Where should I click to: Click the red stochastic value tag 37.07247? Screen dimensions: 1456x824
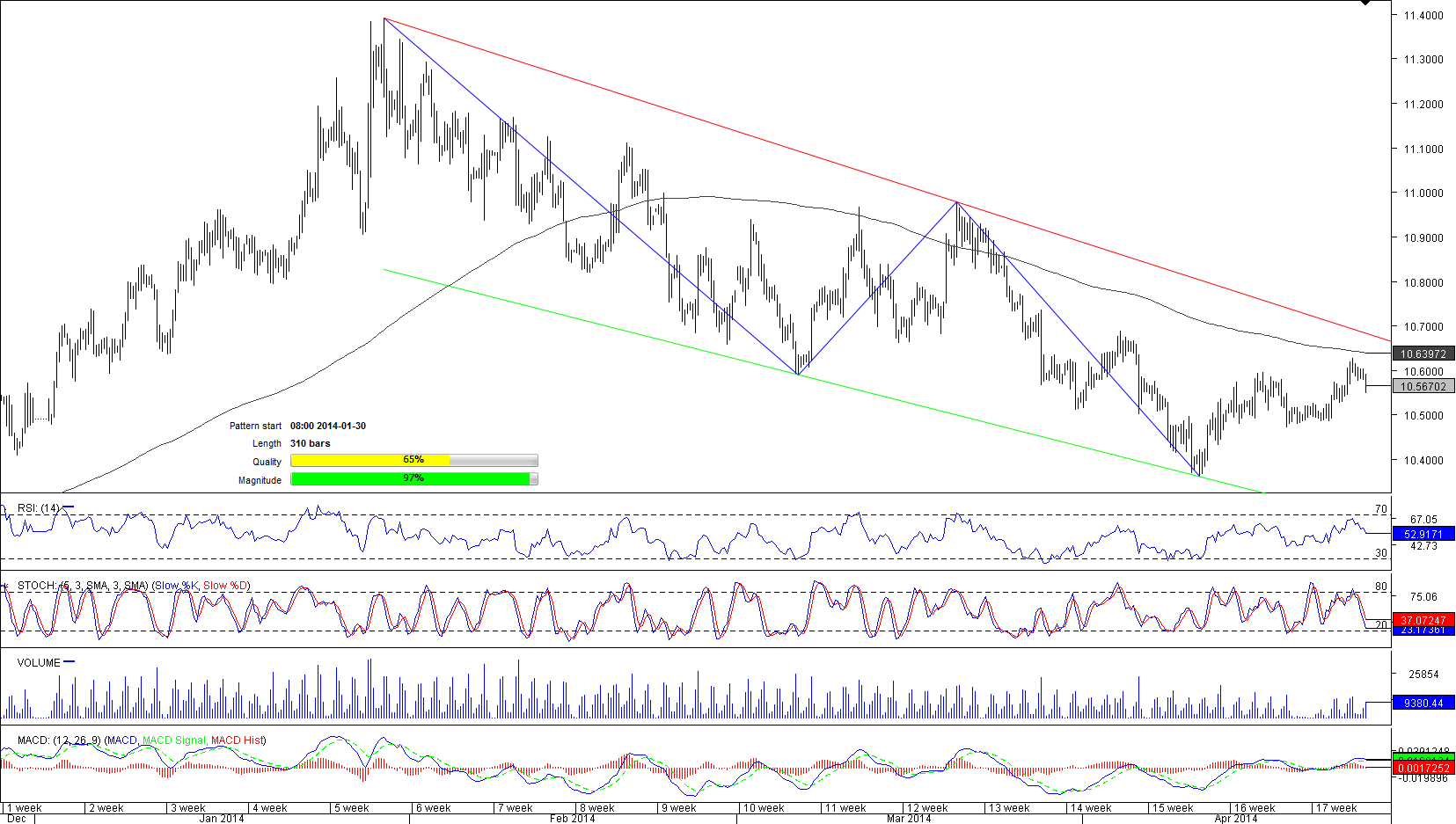(1423, 620)
